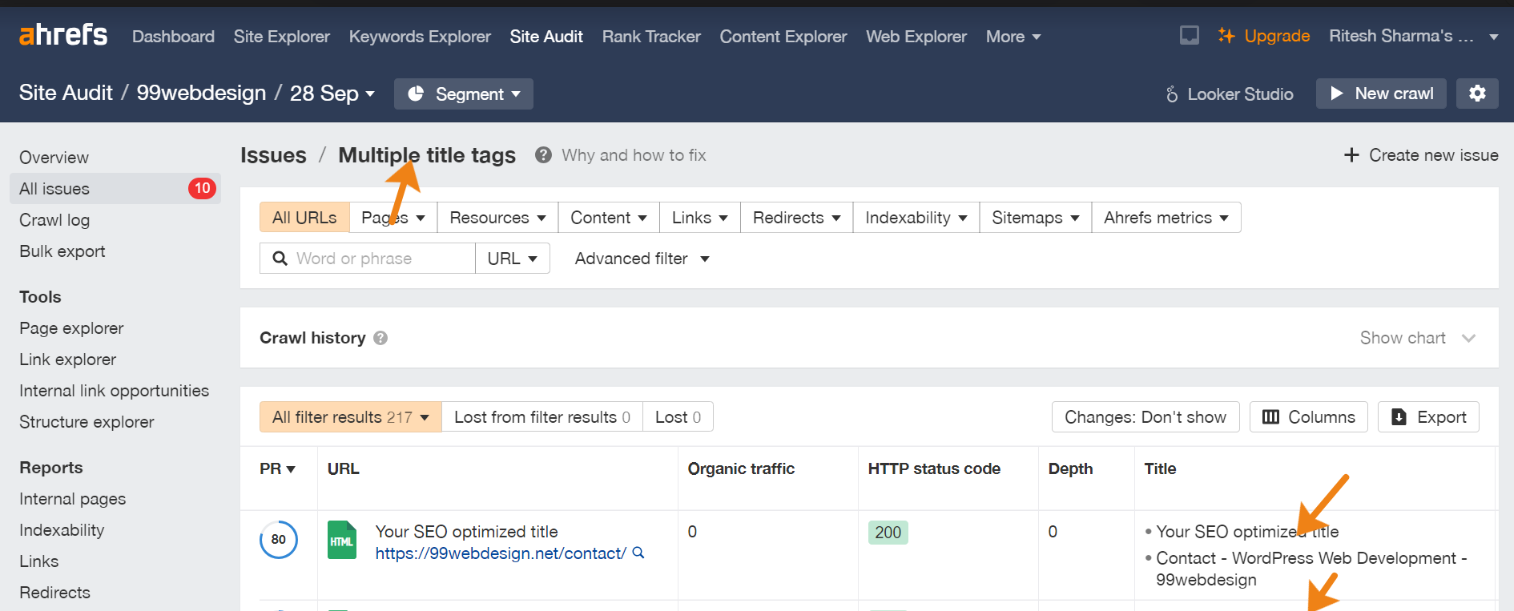Image resolution: width=1514 pixels, height=611 pixels.
Task: Click the Ahrefs logo
Action: 63,36
